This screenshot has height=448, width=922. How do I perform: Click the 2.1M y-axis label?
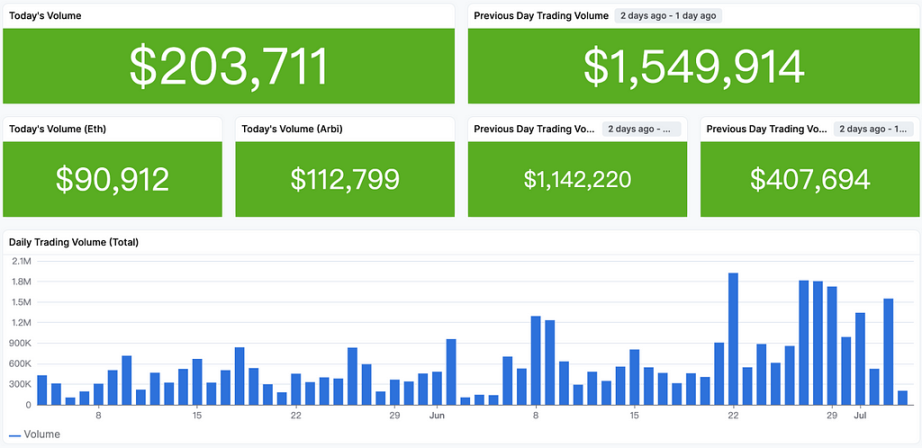click(21, 260)
